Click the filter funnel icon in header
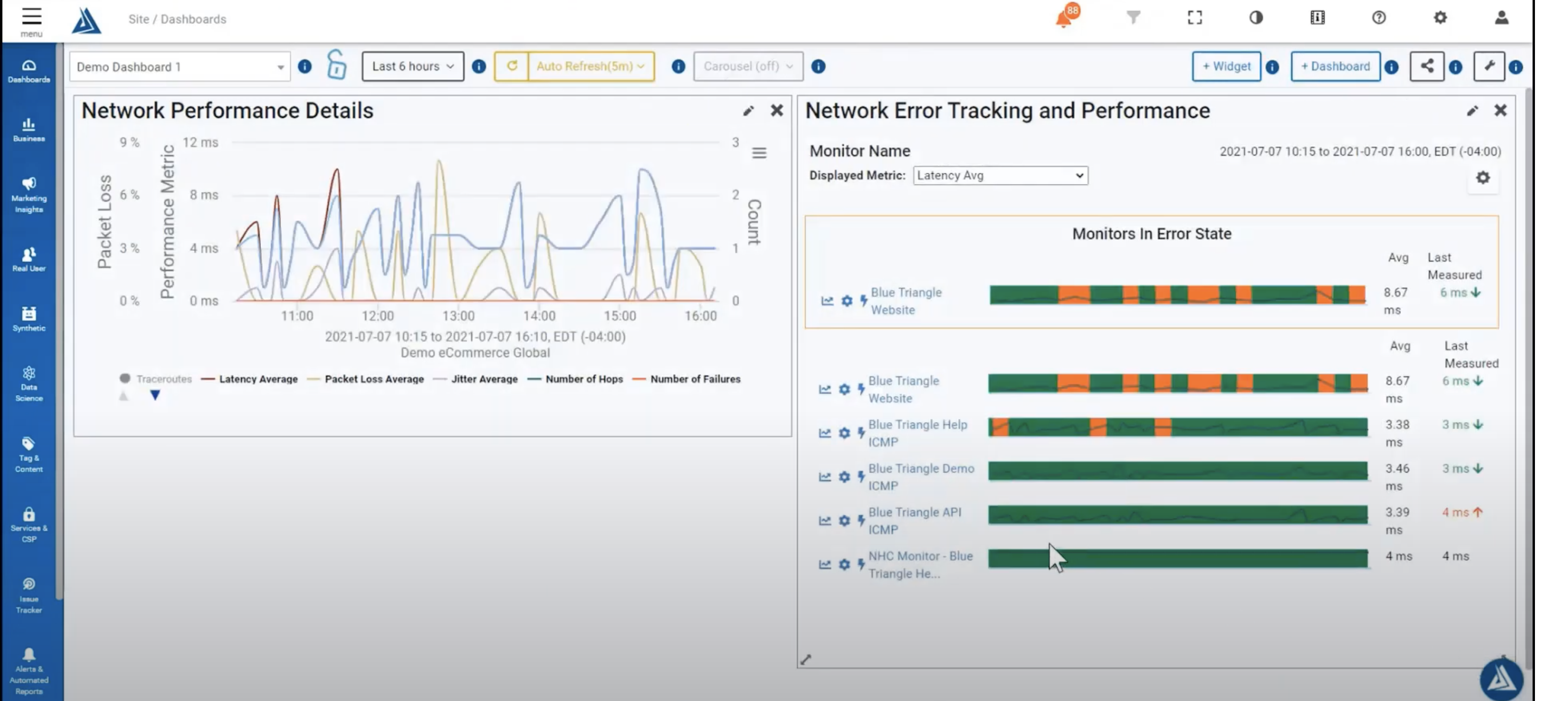The height and width of the screenshot is (701, 1568). point(1133,18)
